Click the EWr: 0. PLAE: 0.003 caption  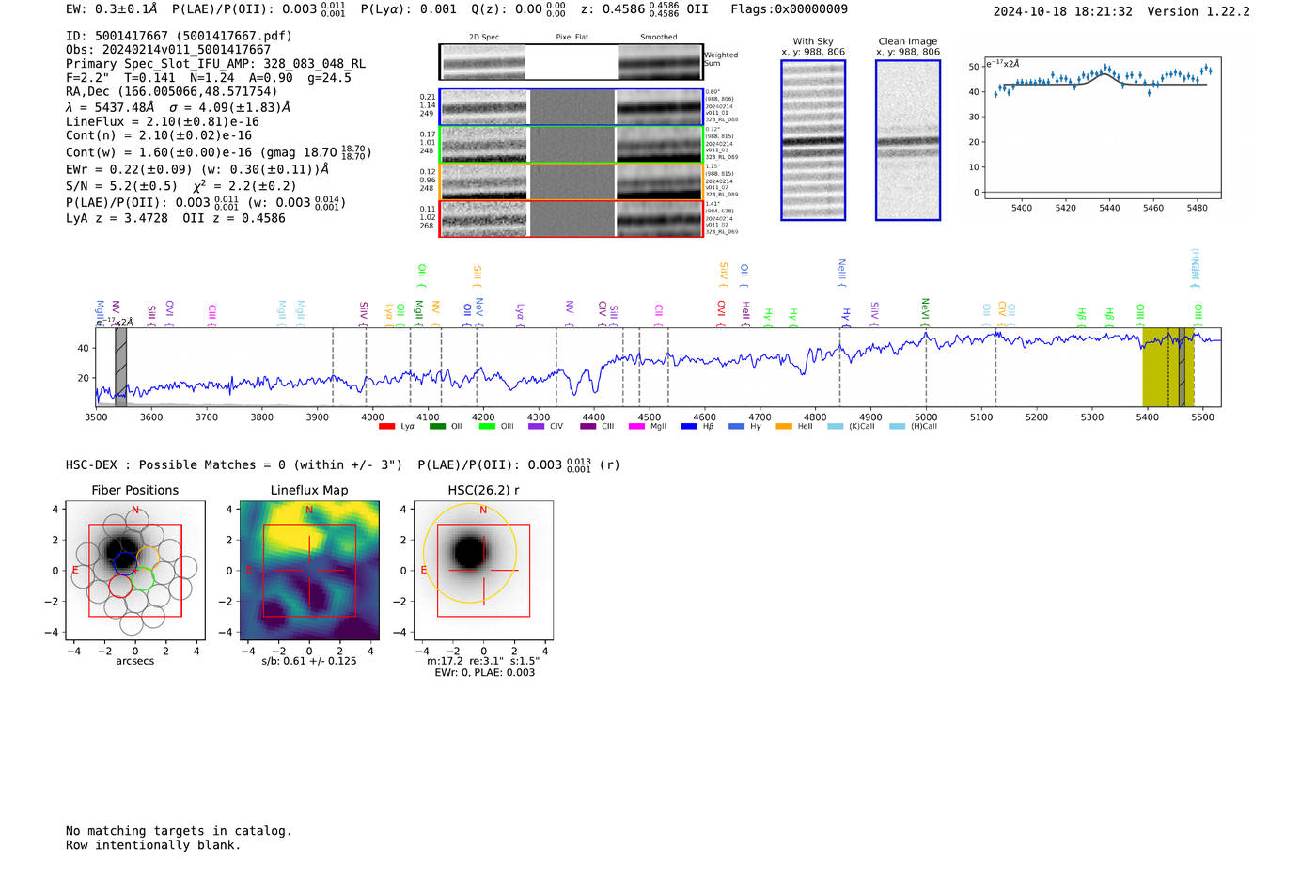[x=484, y=673]
